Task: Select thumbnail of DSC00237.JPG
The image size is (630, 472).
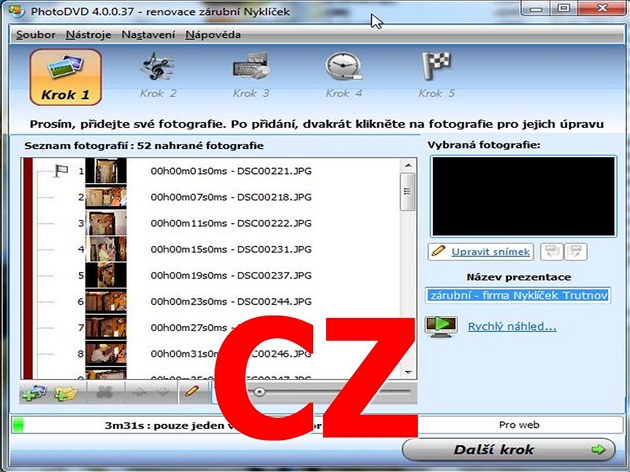Action: (x=106, y=276)
